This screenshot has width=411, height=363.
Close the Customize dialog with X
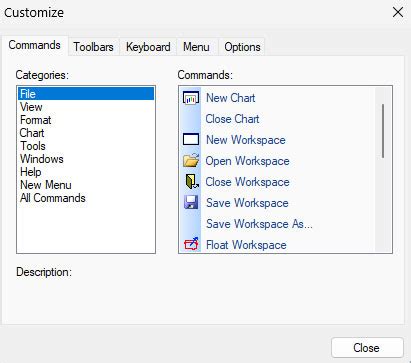point(398,13)
